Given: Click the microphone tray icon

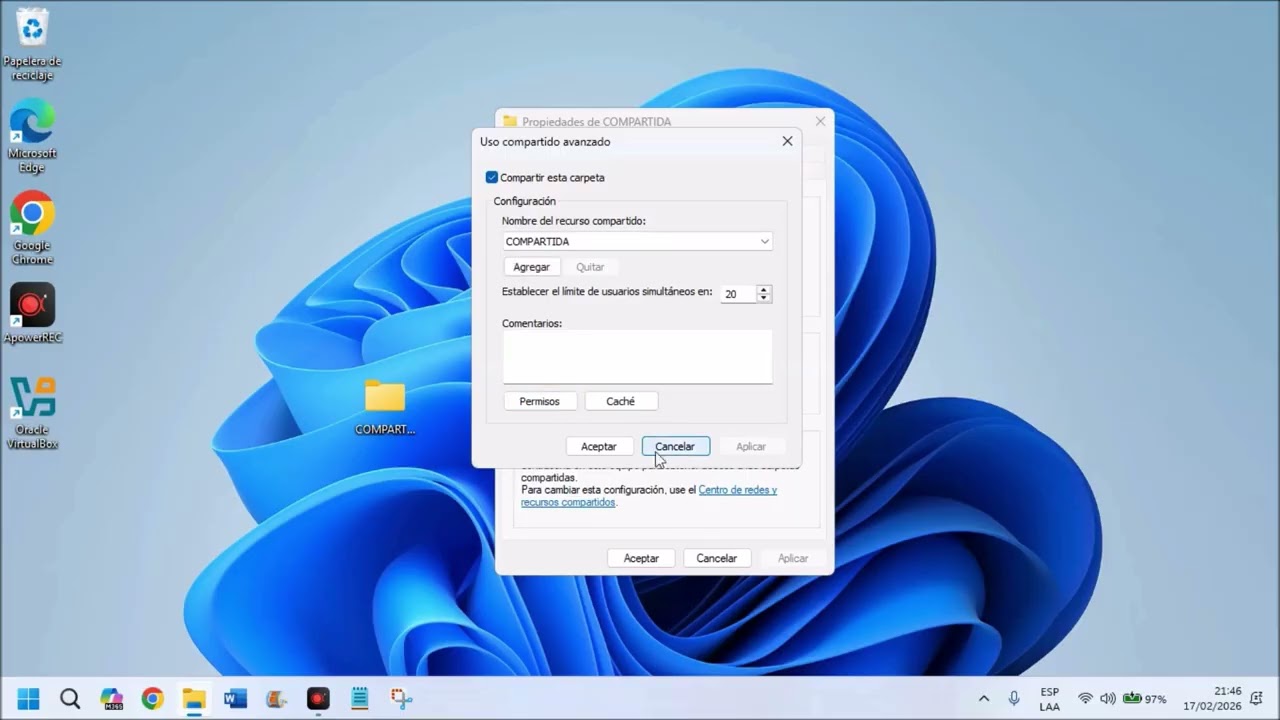Looking at the screenshot, I should (1014, 698).
